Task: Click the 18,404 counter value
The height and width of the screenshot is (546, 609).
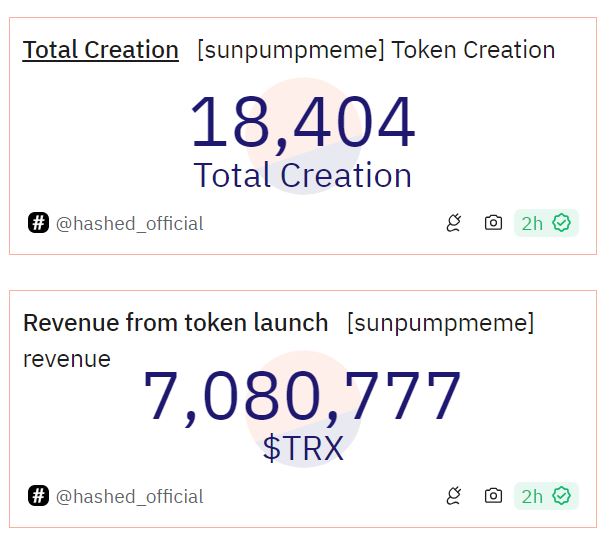Action: tap(302, 122)
